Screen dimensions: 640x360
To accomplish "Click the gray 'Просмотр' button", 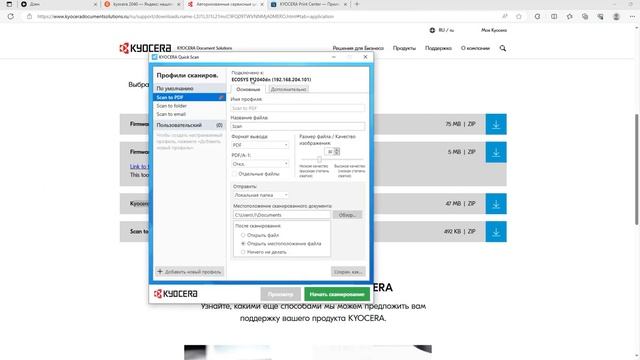I will (280, 294).
